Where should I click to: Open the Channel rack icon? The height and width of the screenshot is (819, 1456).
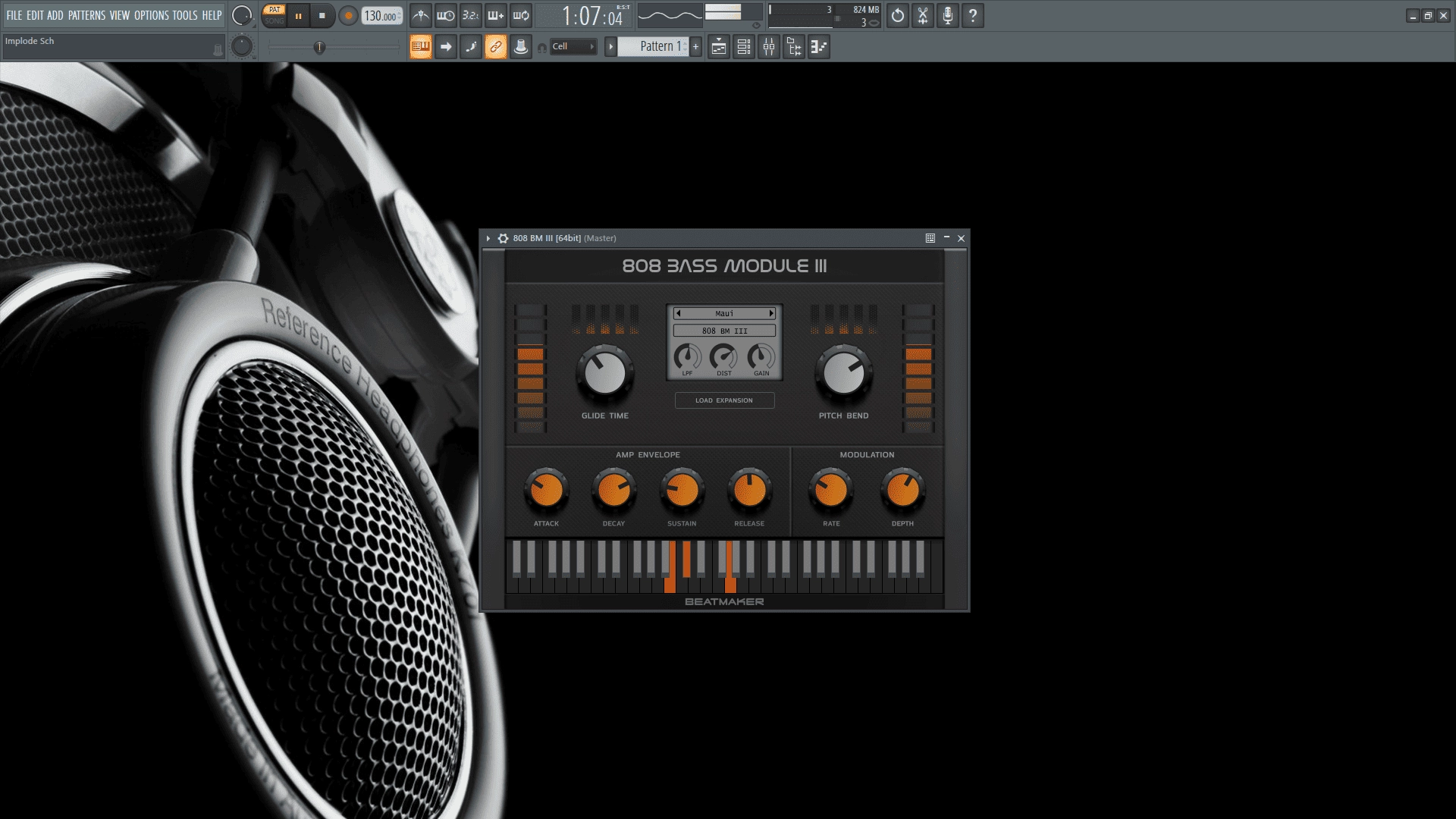744,46
